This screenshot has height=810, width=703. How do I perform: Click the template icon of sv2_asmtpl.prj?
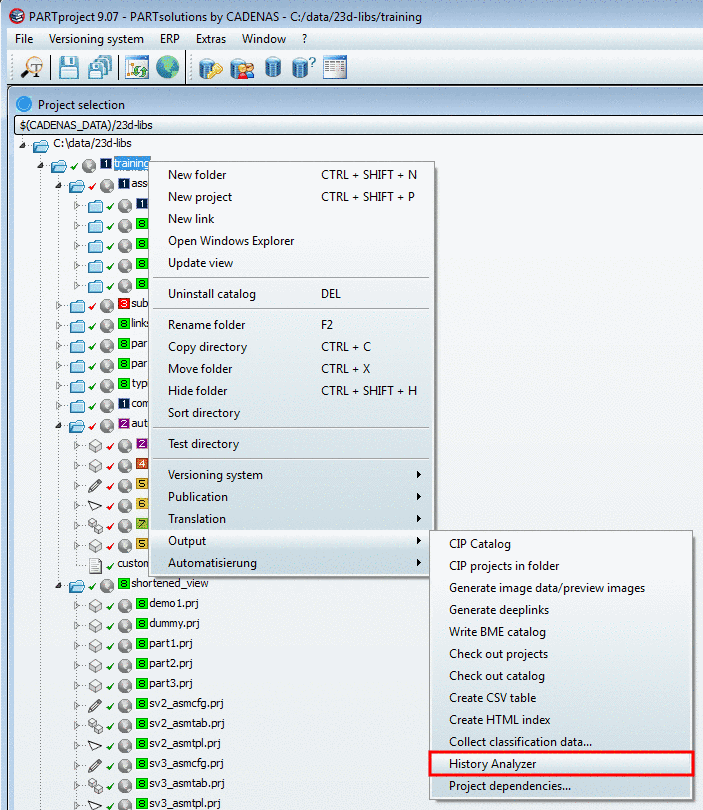(x=95, y=745)
